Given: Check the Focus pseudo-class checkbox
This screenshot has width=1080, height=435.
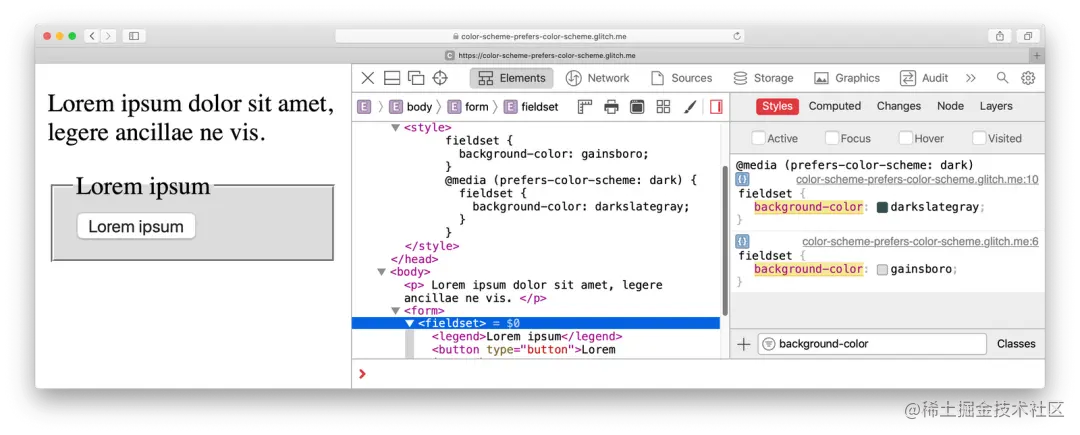Looking at the screenshot, I should 832,138.
